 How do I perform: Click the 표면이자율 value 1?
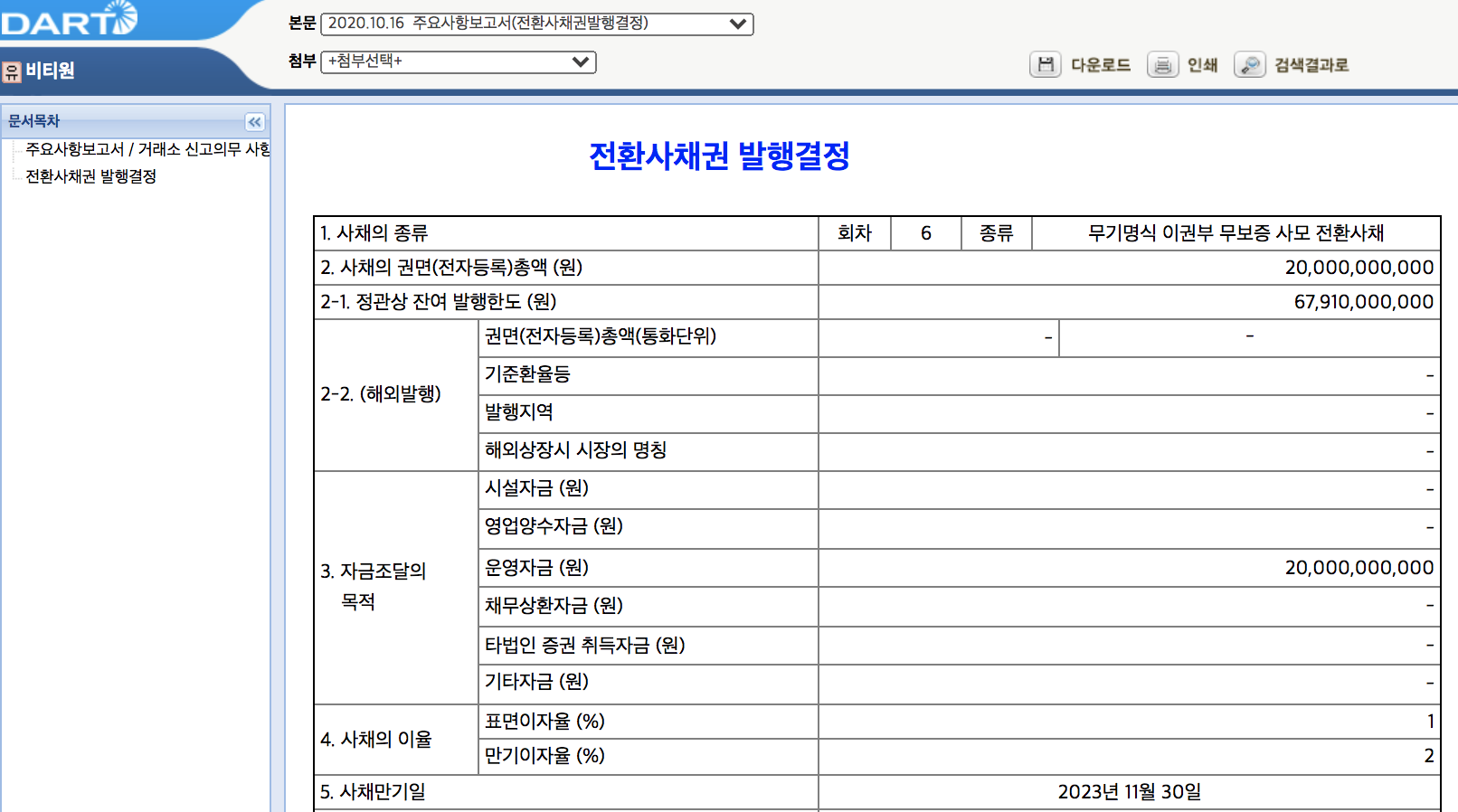[1430, 722]
